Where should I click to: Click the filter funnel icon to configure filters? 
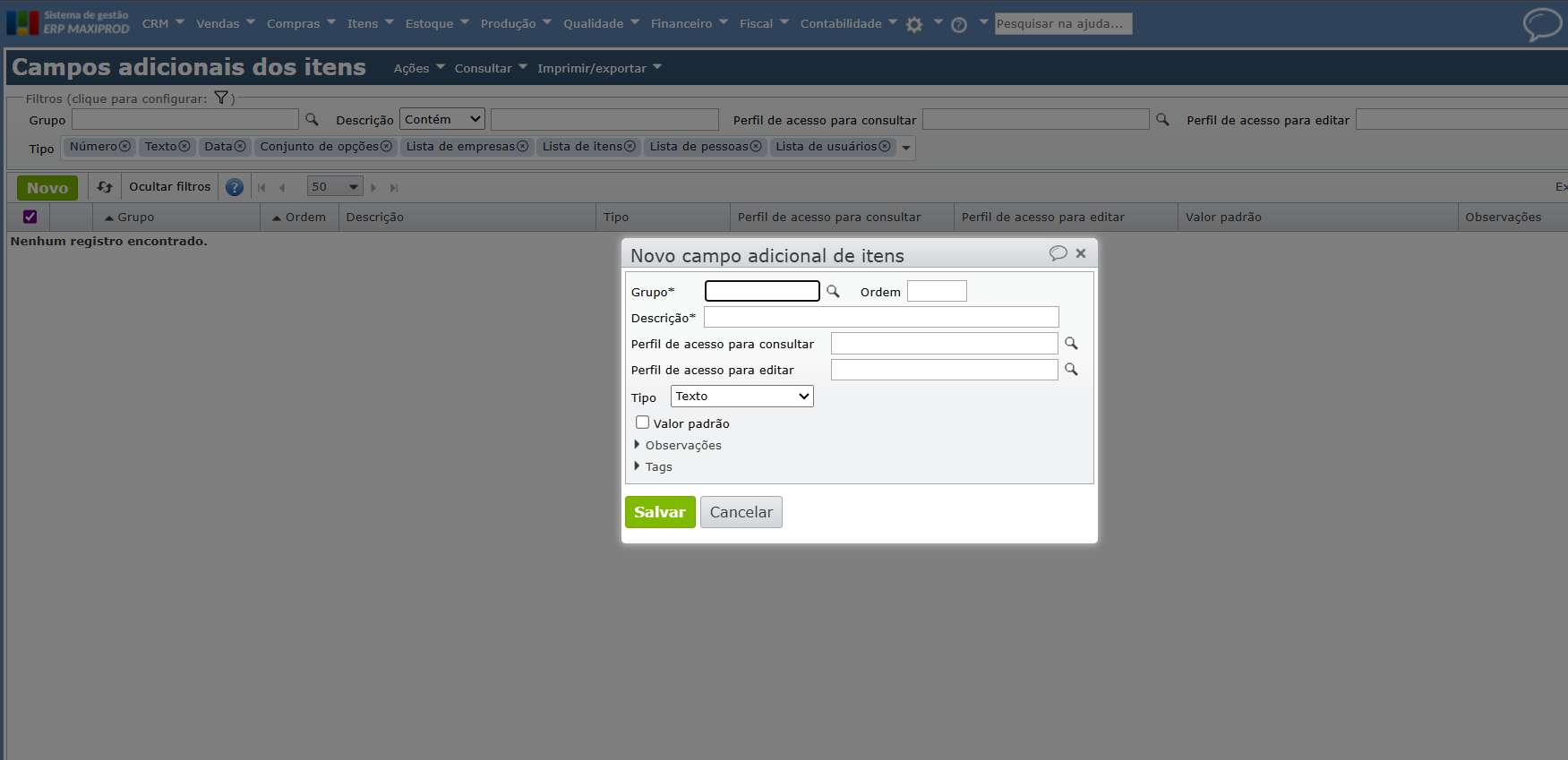tap(221, 98)
